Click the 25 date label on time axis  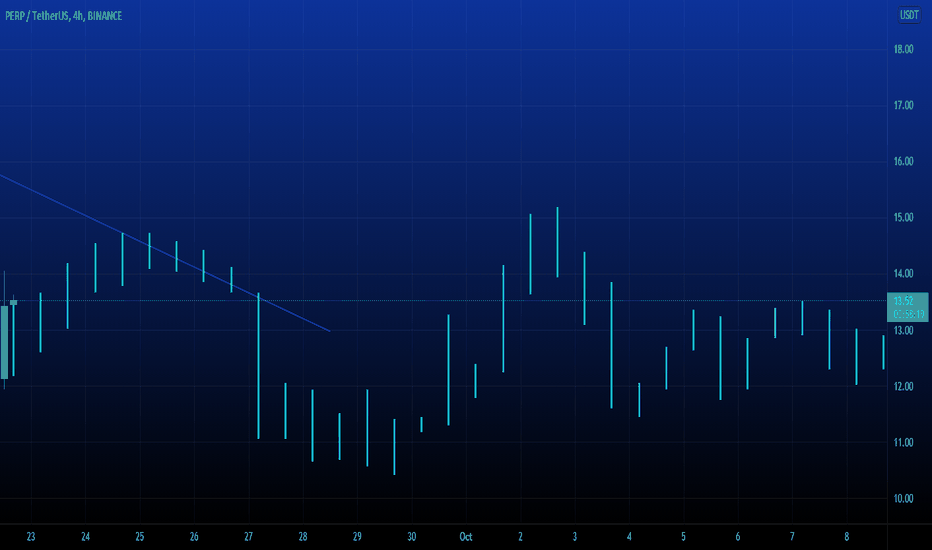[140, 537]
